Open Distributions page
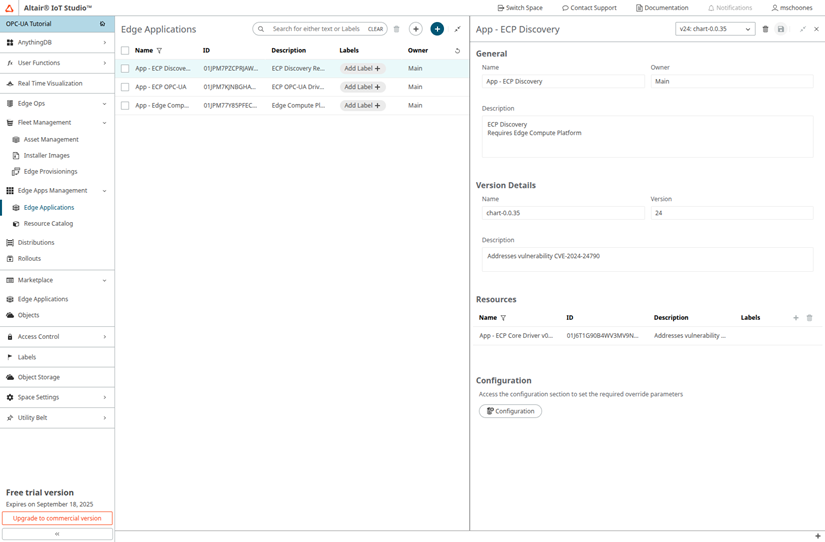The image size is (825, 542). tap(36, 243)
